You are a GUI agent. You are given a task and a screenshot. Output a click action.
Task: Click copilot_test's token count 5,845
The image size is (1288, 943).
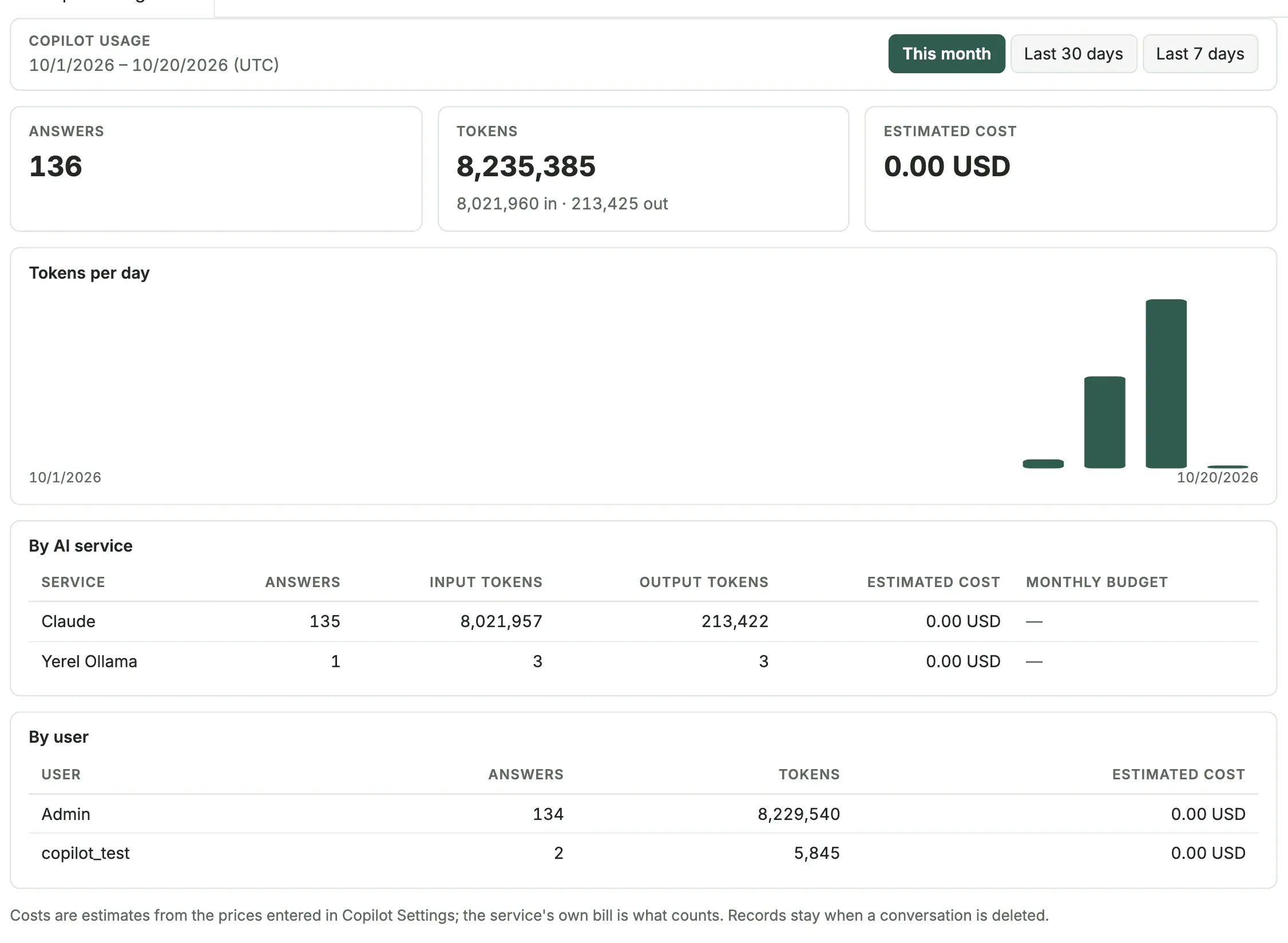pos(817,853)
